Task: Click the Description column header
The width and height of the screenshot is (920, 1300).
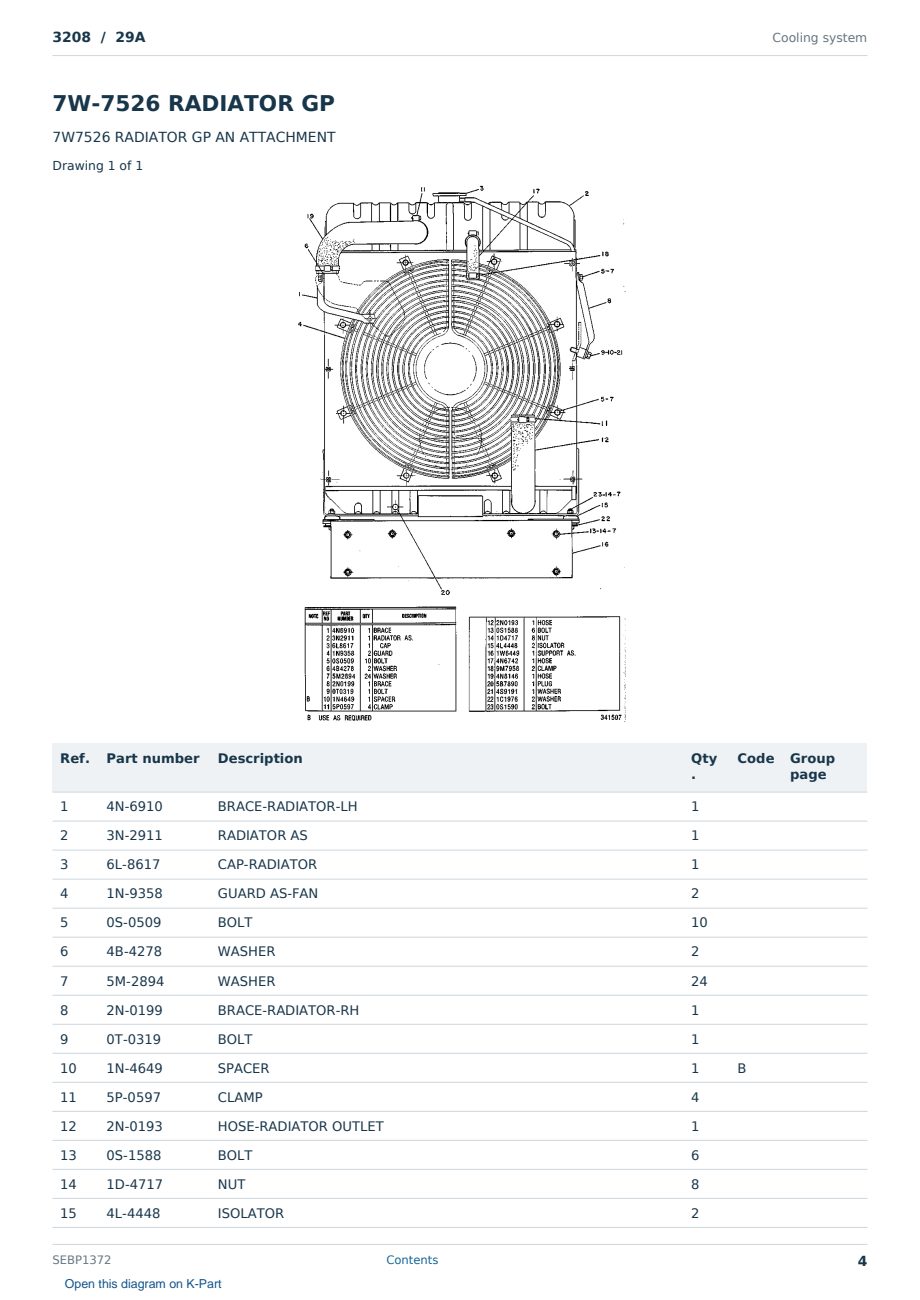Action: coord(260,758)
